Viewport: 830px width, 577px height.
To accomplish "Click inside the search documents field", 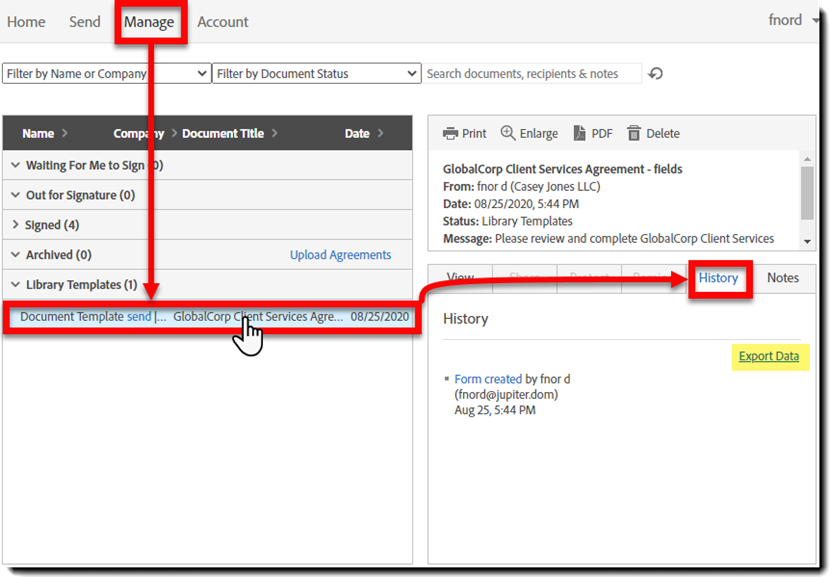I will [535, 73].
